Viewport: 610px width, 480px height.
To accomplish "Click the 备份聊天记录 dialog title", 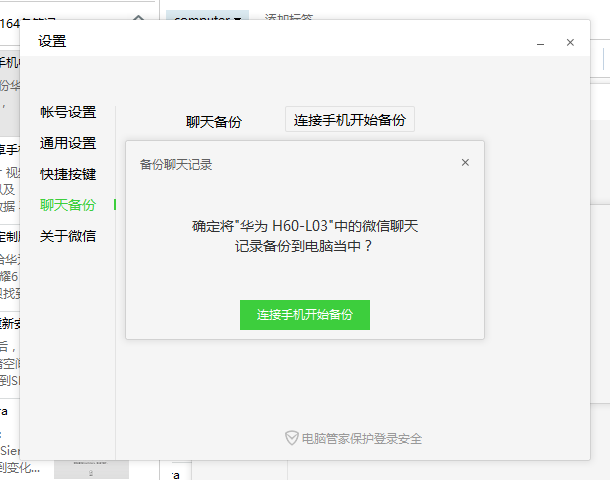I will coord(176,165).
